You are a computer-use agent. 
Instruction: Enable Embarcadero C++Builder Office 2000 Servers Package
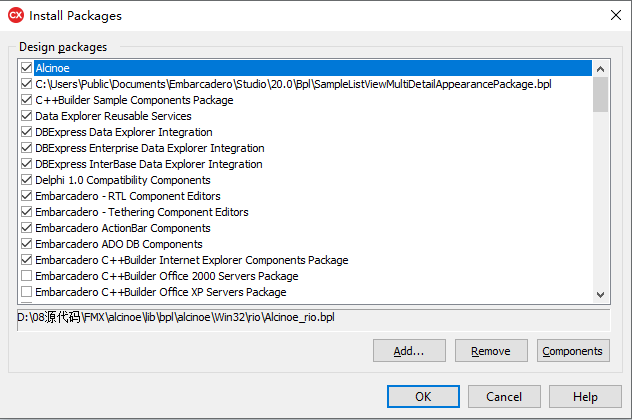(26, 276)
